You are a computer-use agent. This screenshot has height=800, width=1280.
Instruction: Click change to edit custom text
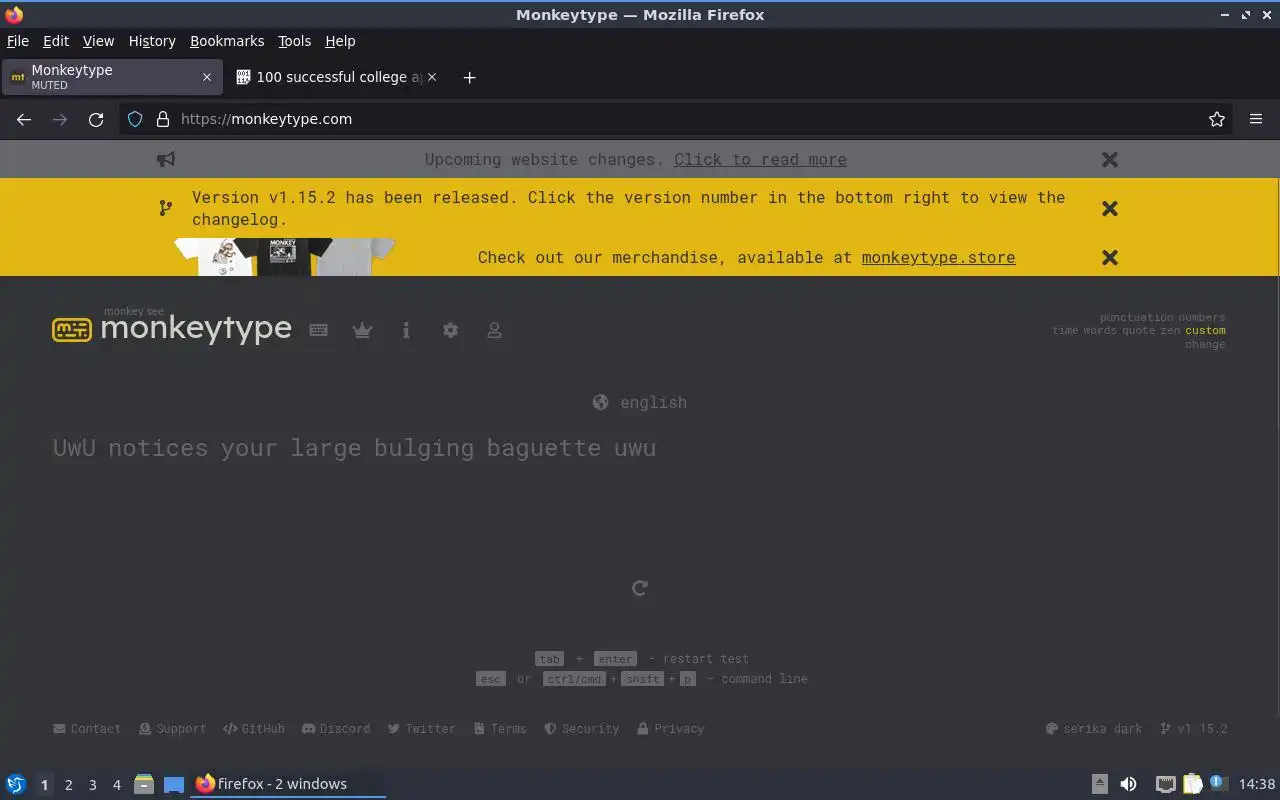[1205, 344]
